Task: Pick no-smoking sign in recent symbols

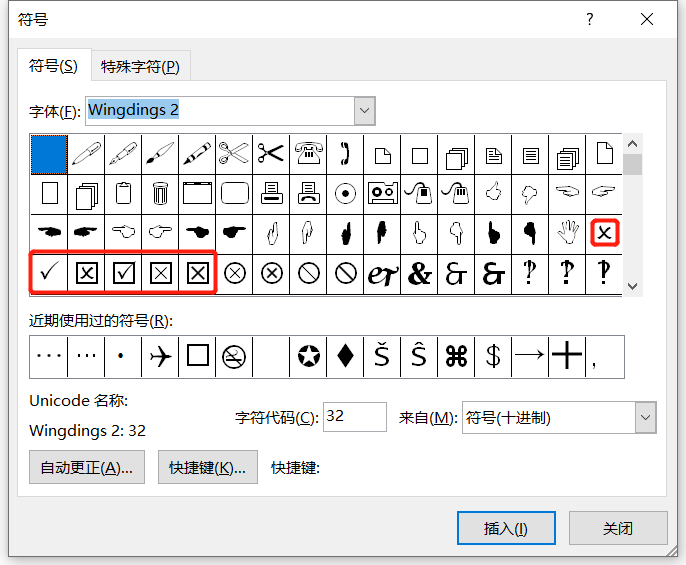Action: coord(234,357)
